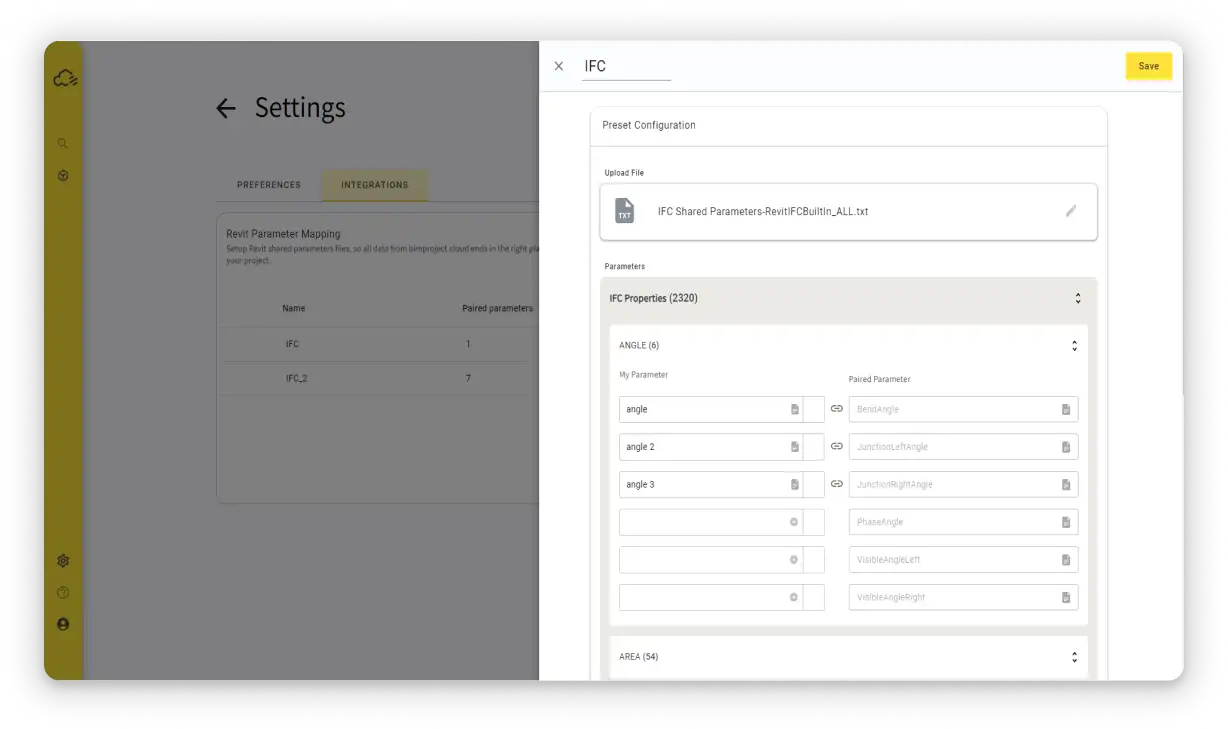Click the link icon beside JunctionLeftAngle

pos(837,446)
